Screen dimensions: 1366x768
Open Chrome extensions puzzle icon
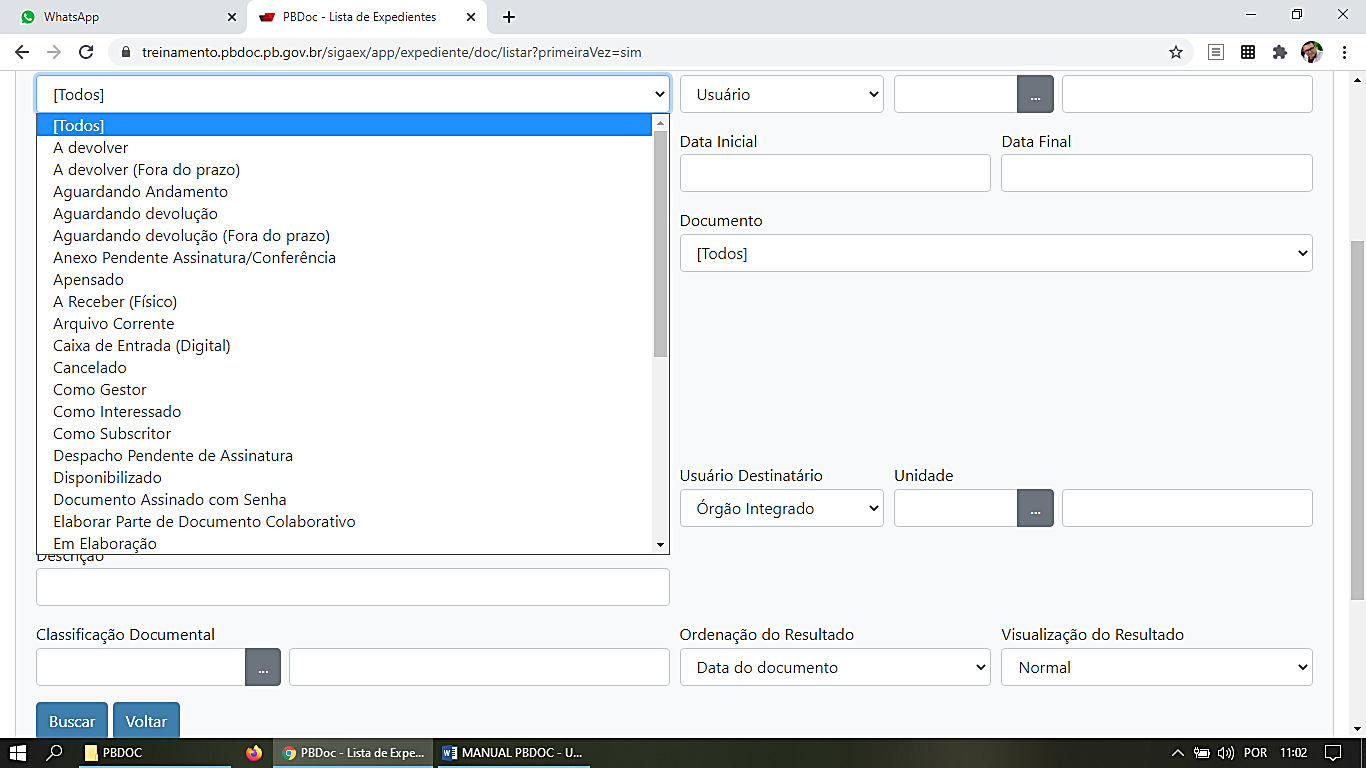[1279, 52]
